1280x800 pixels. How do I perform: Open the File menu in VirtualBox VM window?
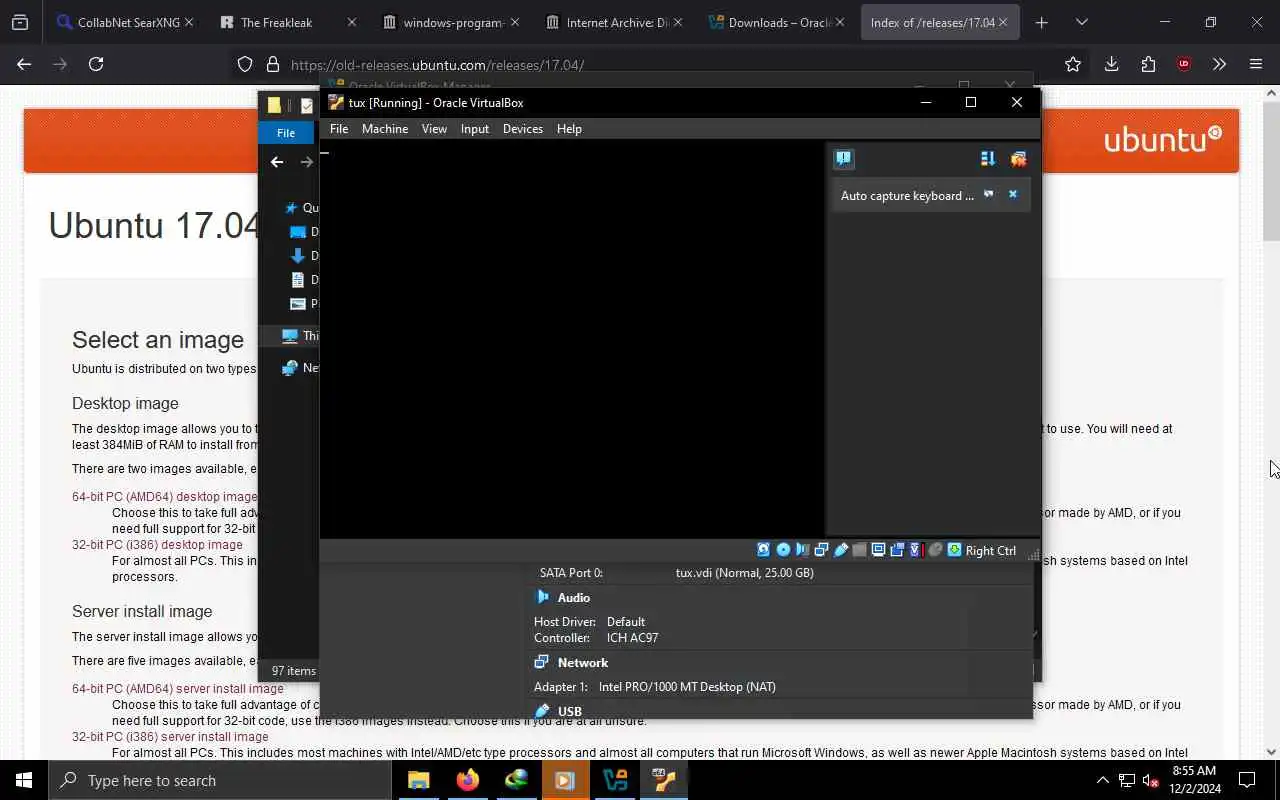(x=339, y=129)
